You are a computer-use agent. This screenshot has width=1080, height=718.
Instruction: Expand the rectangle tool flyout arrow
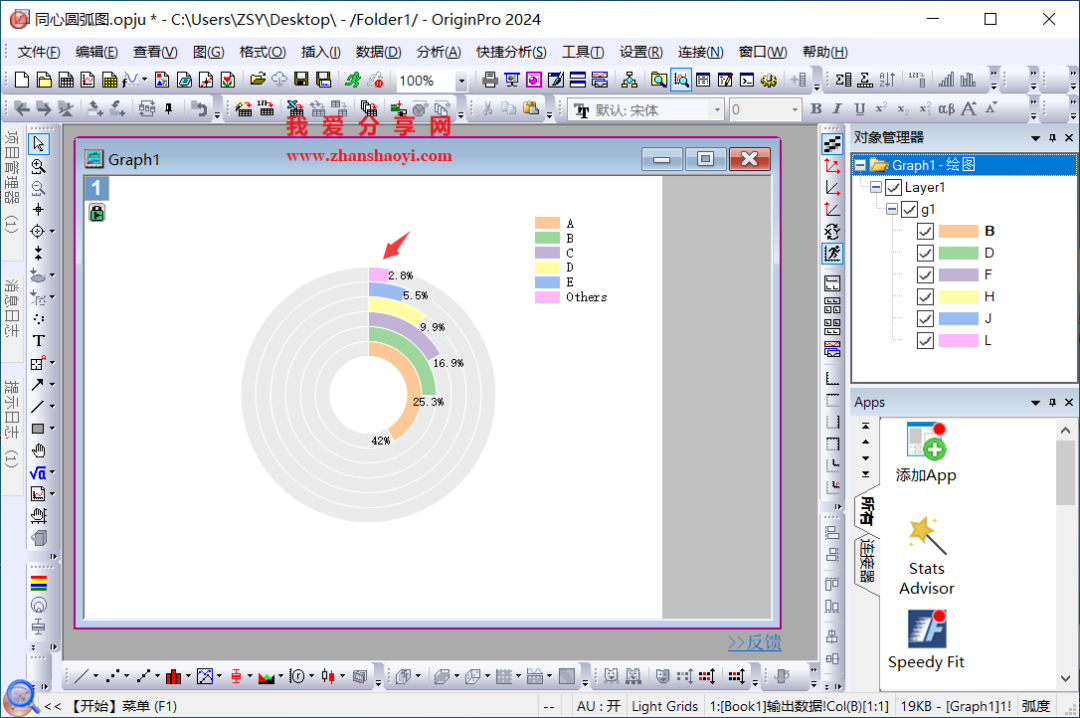pyautogui.click(x=52, y=429)
